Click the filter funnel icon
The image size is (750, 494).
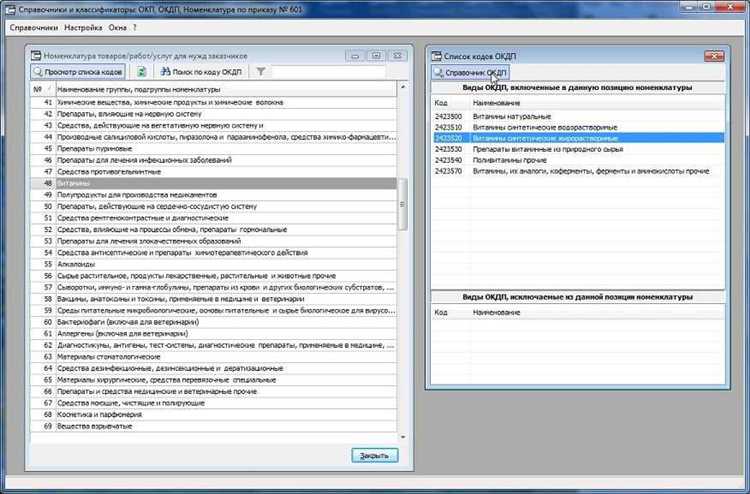pos(260,72)
